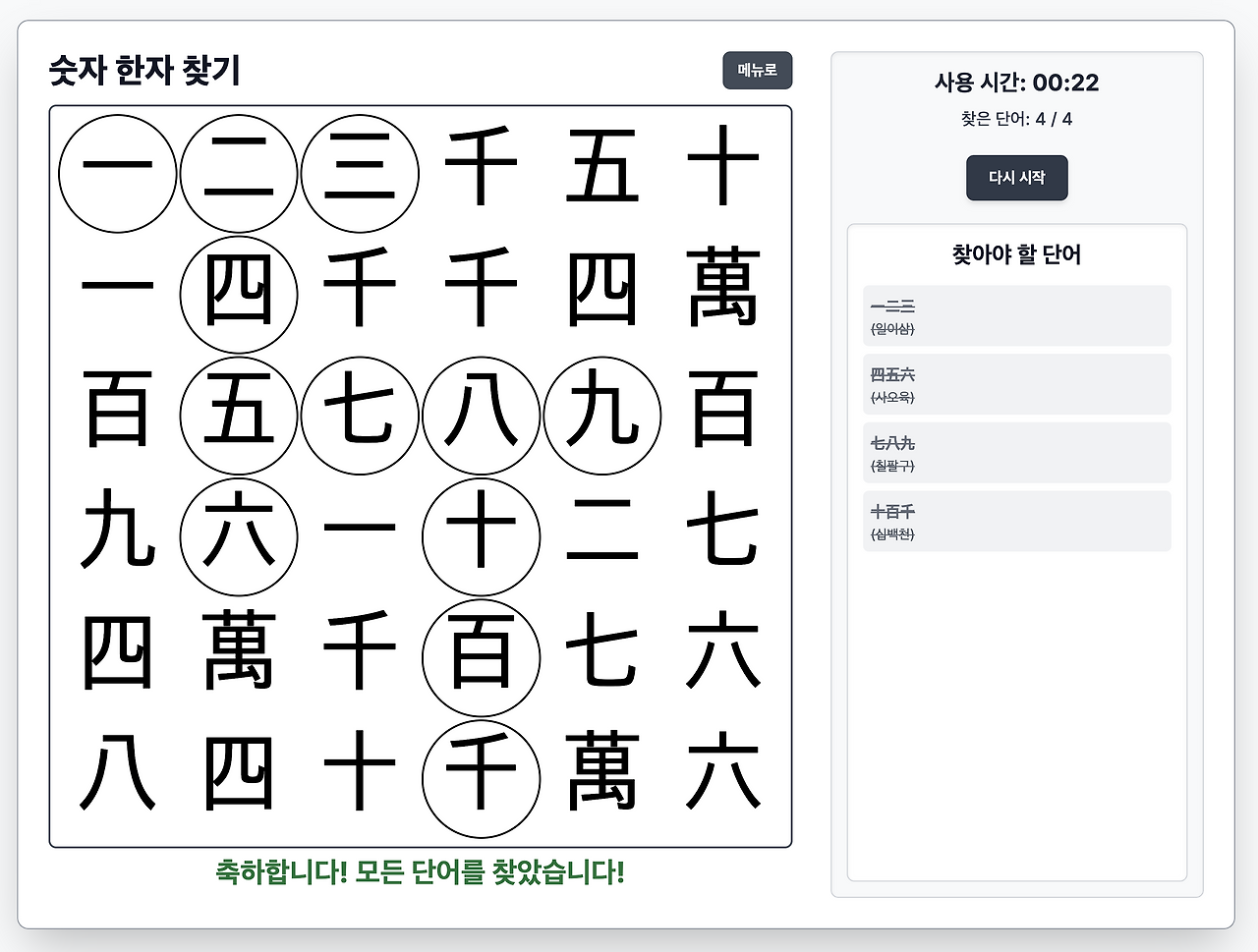Click the 七八九 (칠팔구) word entry
Image resolution: width=1258 pixels, height=952 pixels.
pos(1016,453)
